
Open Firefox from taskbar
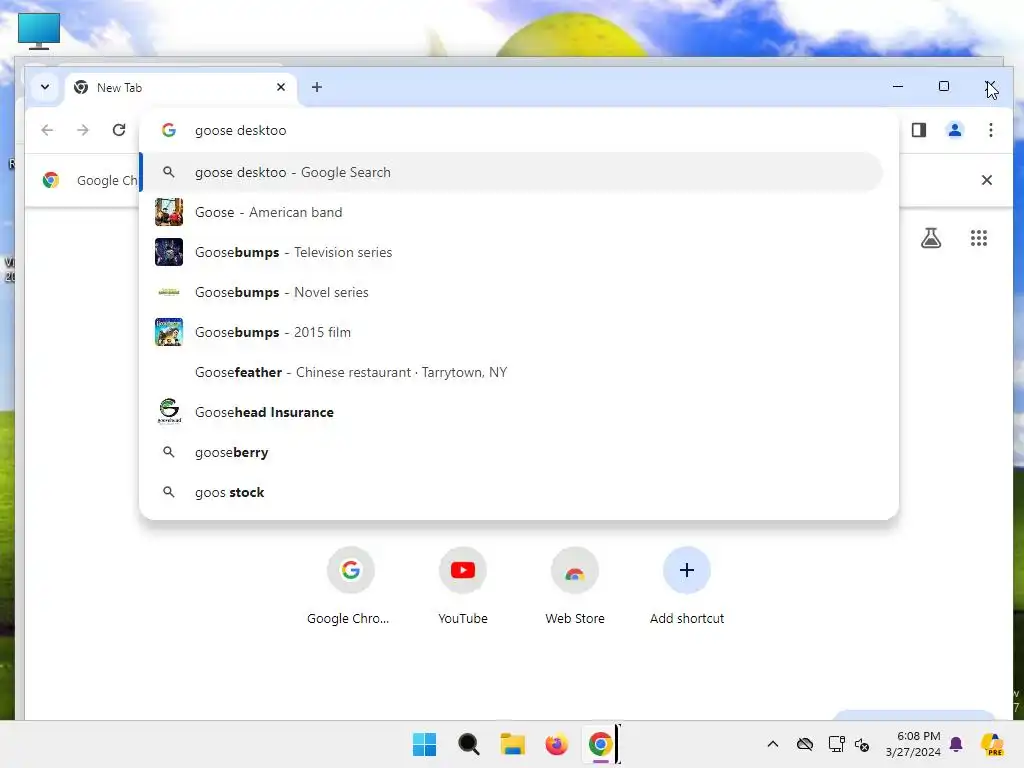(556, 744)
